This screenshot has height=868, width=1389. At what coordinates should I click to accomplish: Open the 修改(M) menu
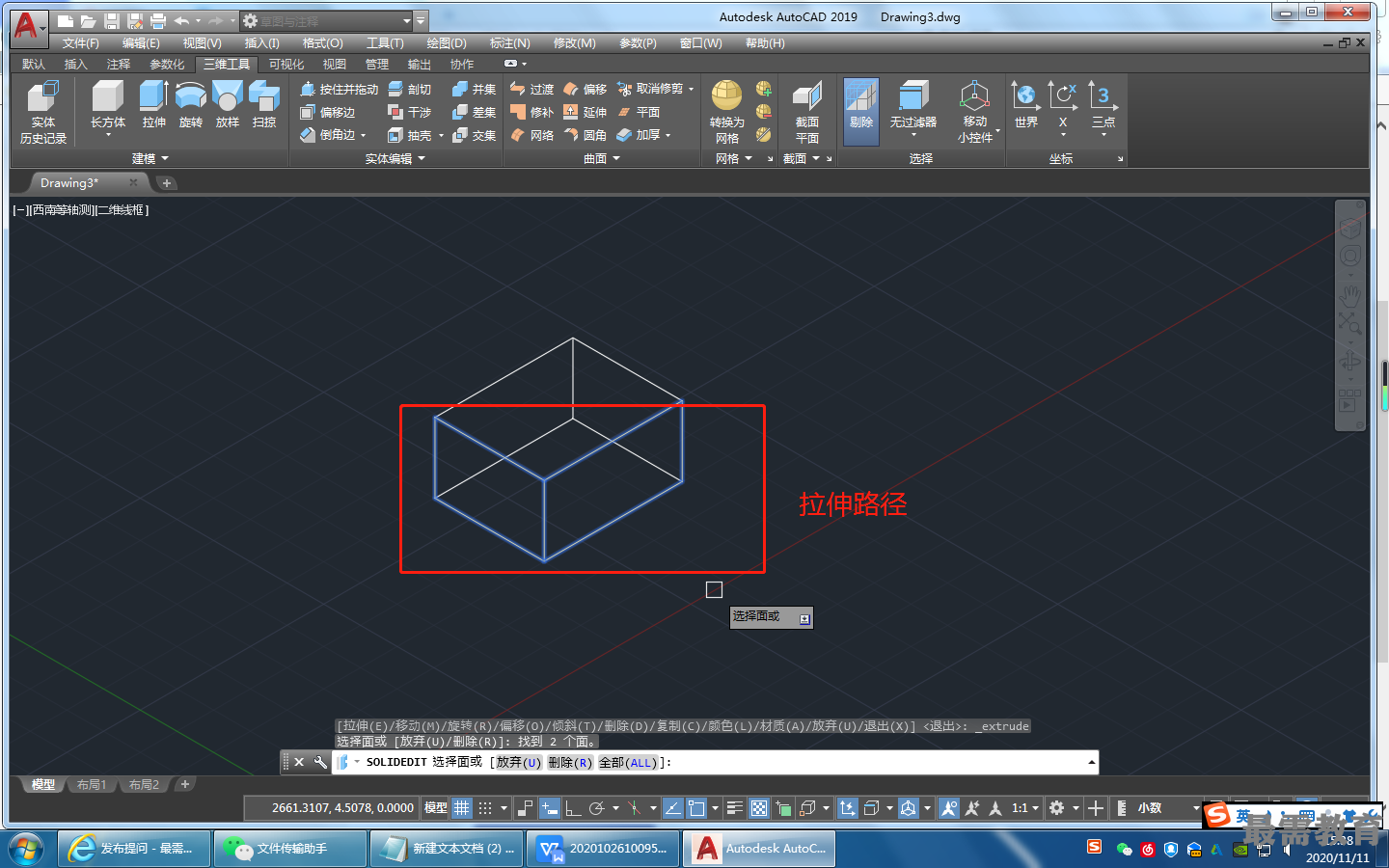pyautogui.click(x=574, y=43)
